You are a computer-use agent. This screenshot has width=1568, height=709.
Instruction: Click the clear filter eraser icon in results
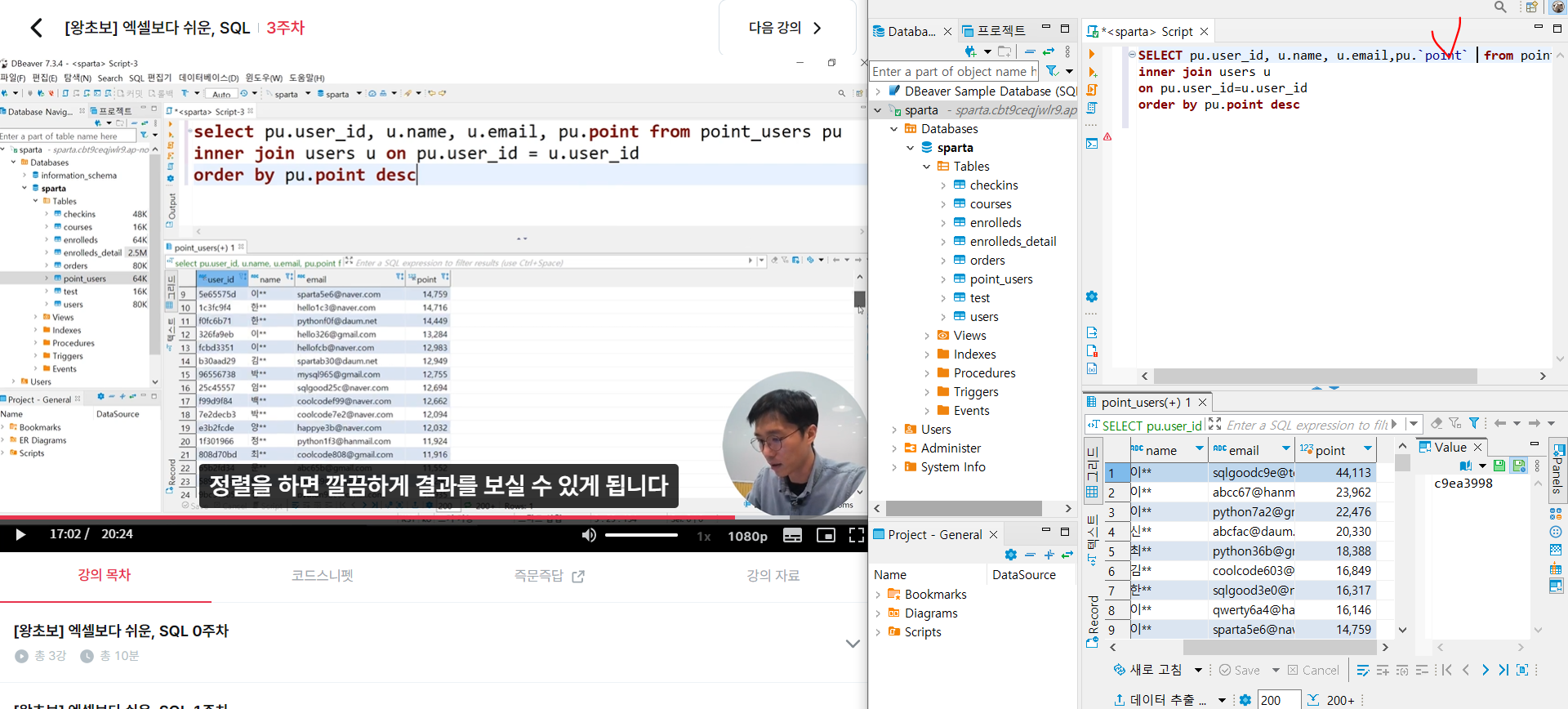1437,423
